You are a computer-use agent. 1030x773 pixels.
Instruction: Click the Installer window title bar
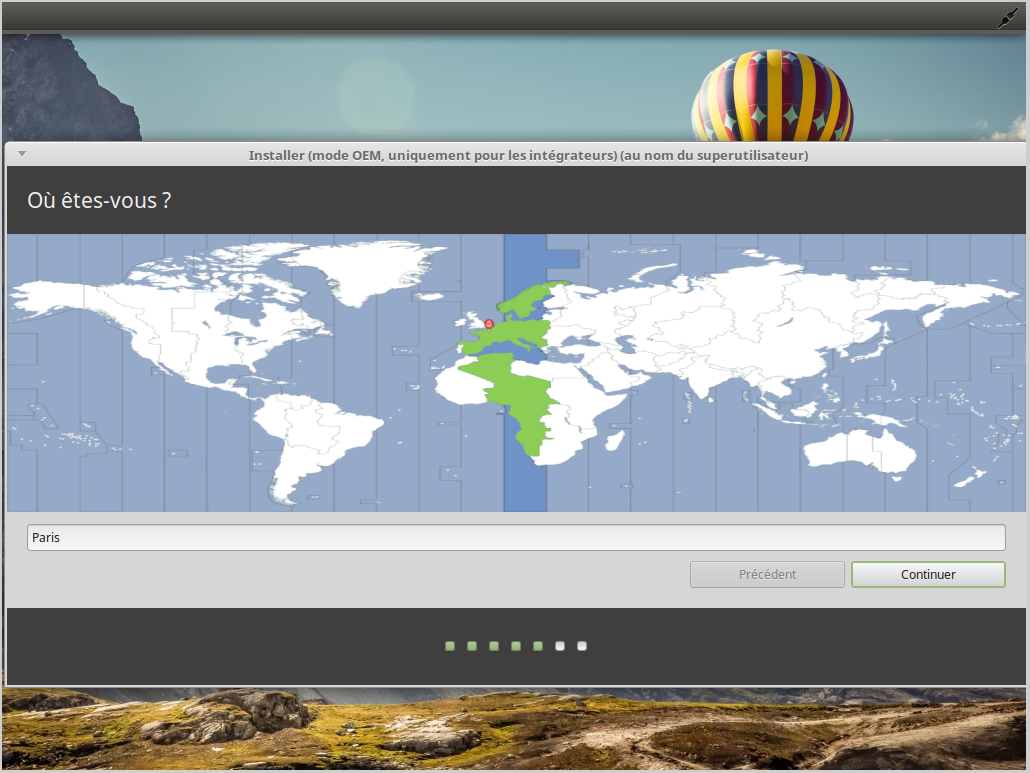(528, 155)
